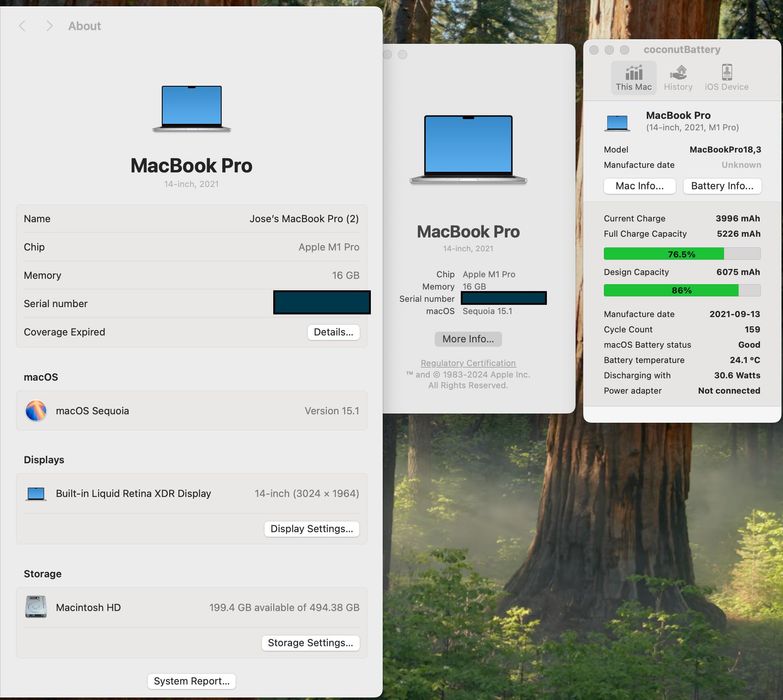This screenshot has width=783, height=700.
Task: Click the Macintosh HD label
Action: [88, 608]
